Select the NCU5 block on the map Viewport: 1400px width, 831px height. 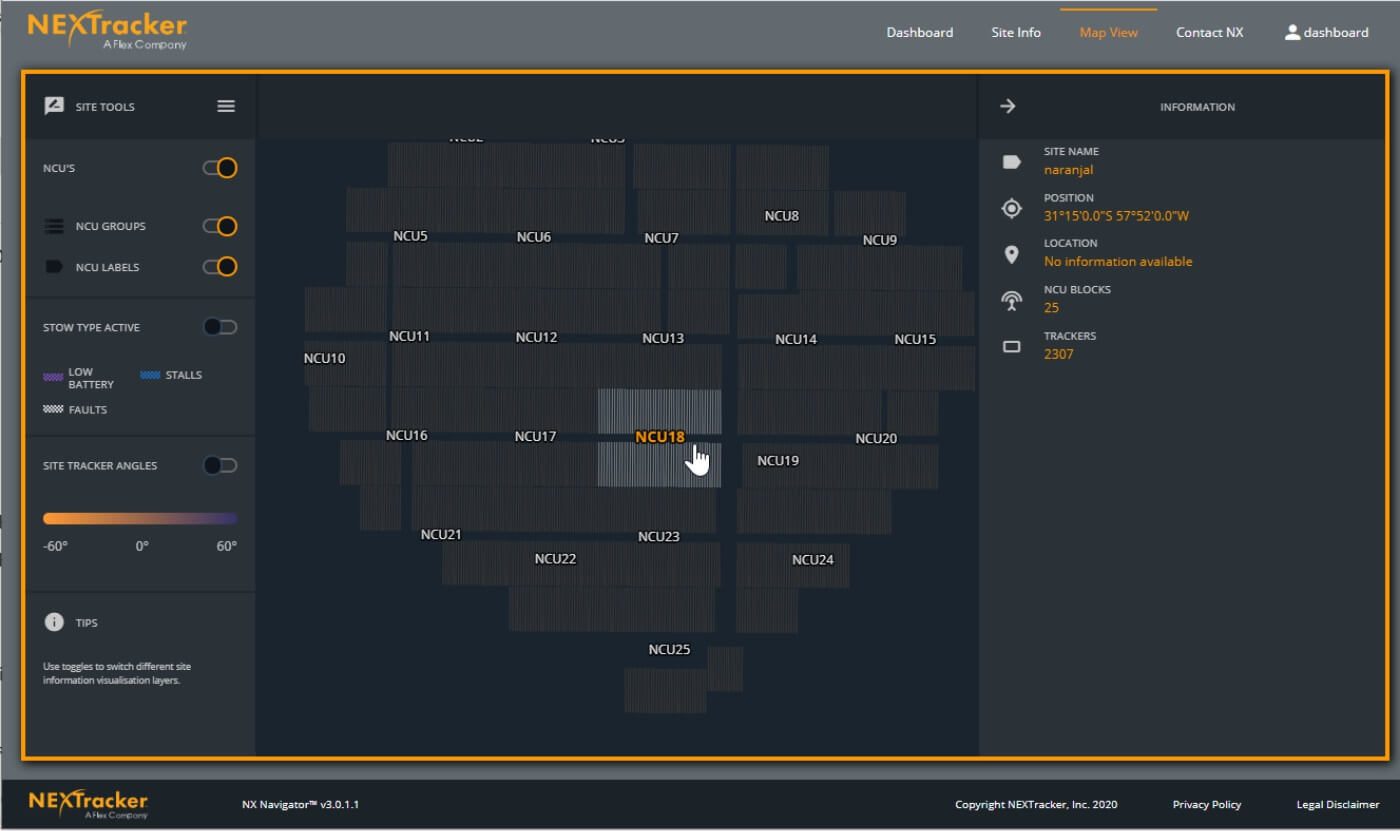coord(410,236)
